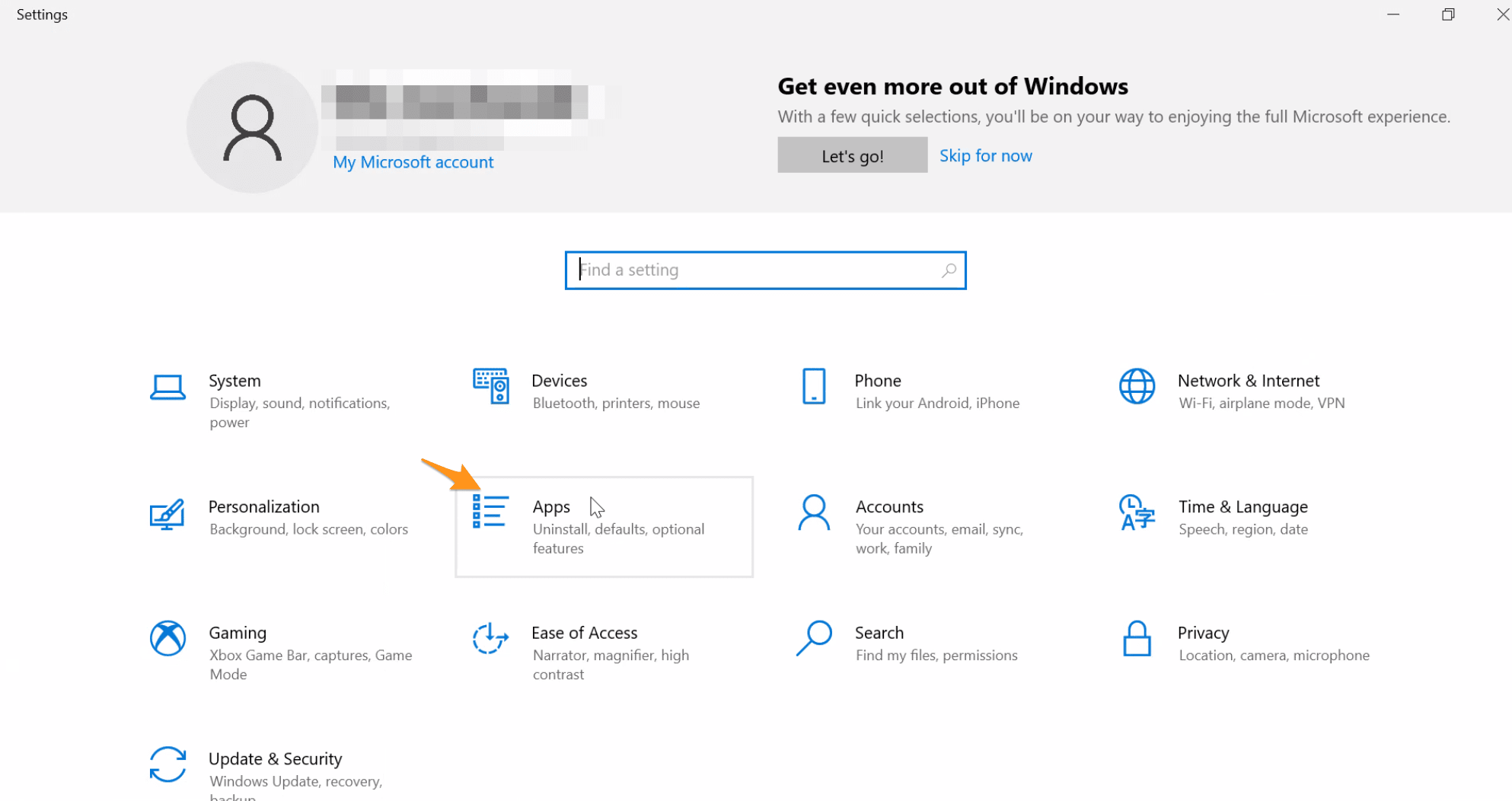Open Update & Security heading

(x=275, y=759)
